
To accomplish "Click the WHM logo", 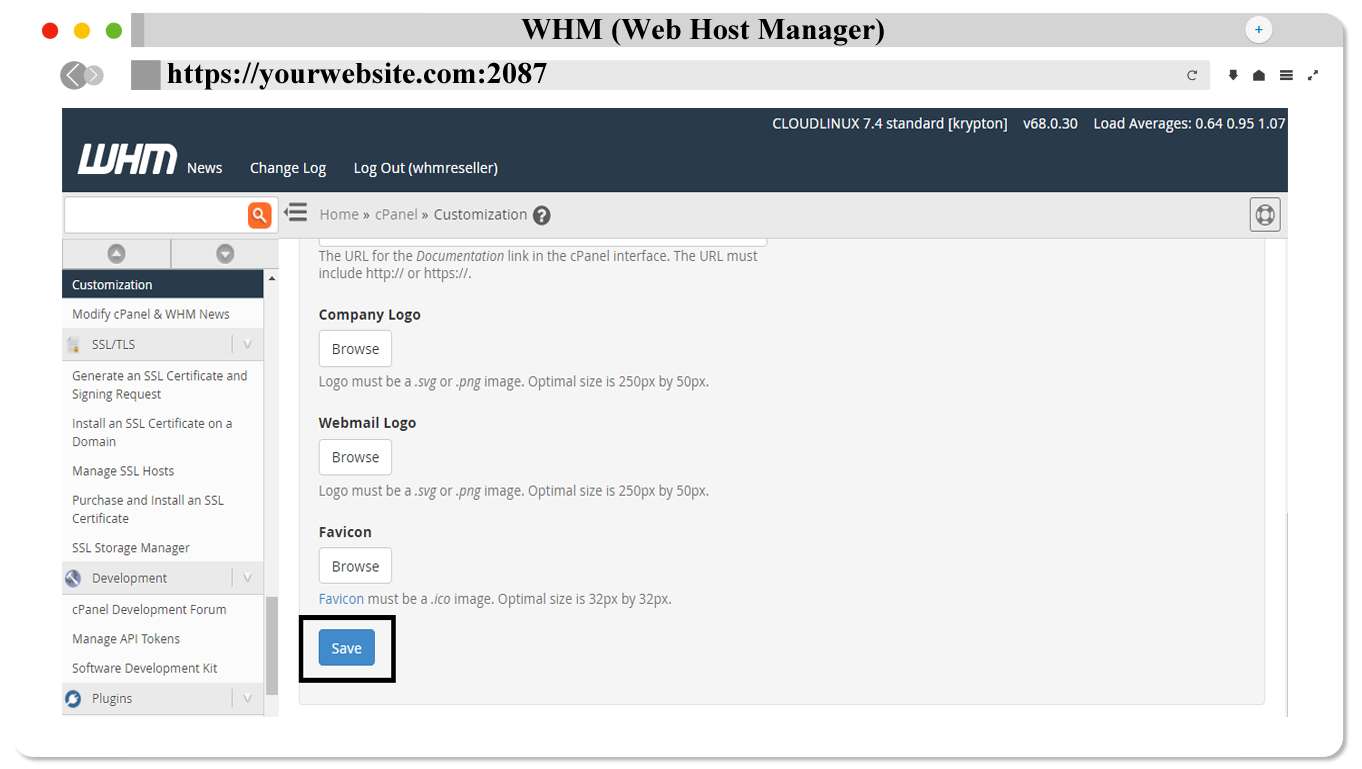I will coord(127,160).
